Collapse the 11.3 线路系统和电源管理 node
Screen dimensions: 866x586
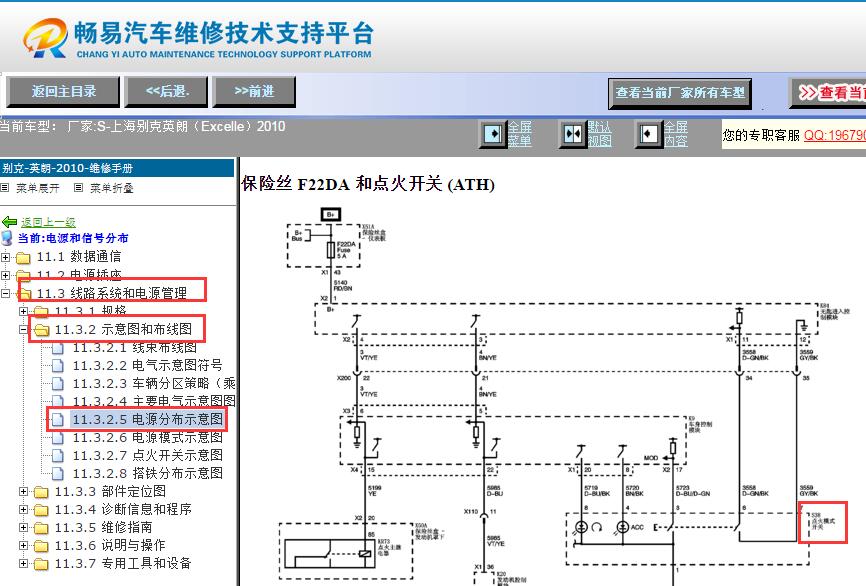click(x=6, y=293)
